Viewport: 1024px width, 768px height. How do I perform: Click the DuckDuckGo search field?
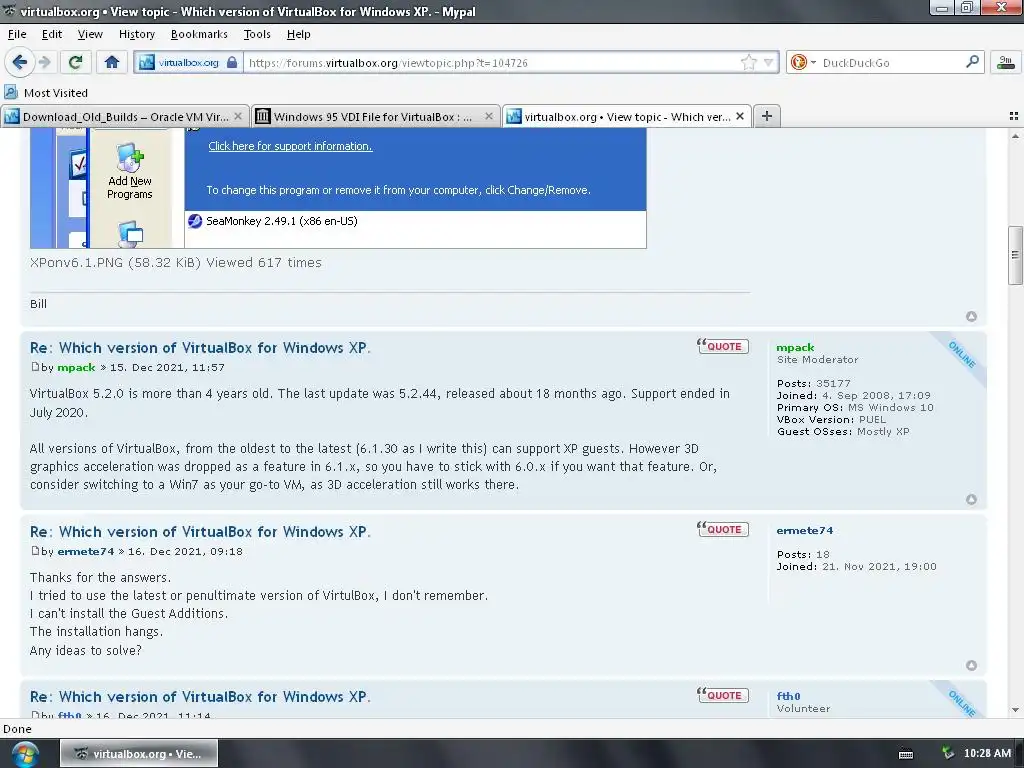click(x=891, y=63)
